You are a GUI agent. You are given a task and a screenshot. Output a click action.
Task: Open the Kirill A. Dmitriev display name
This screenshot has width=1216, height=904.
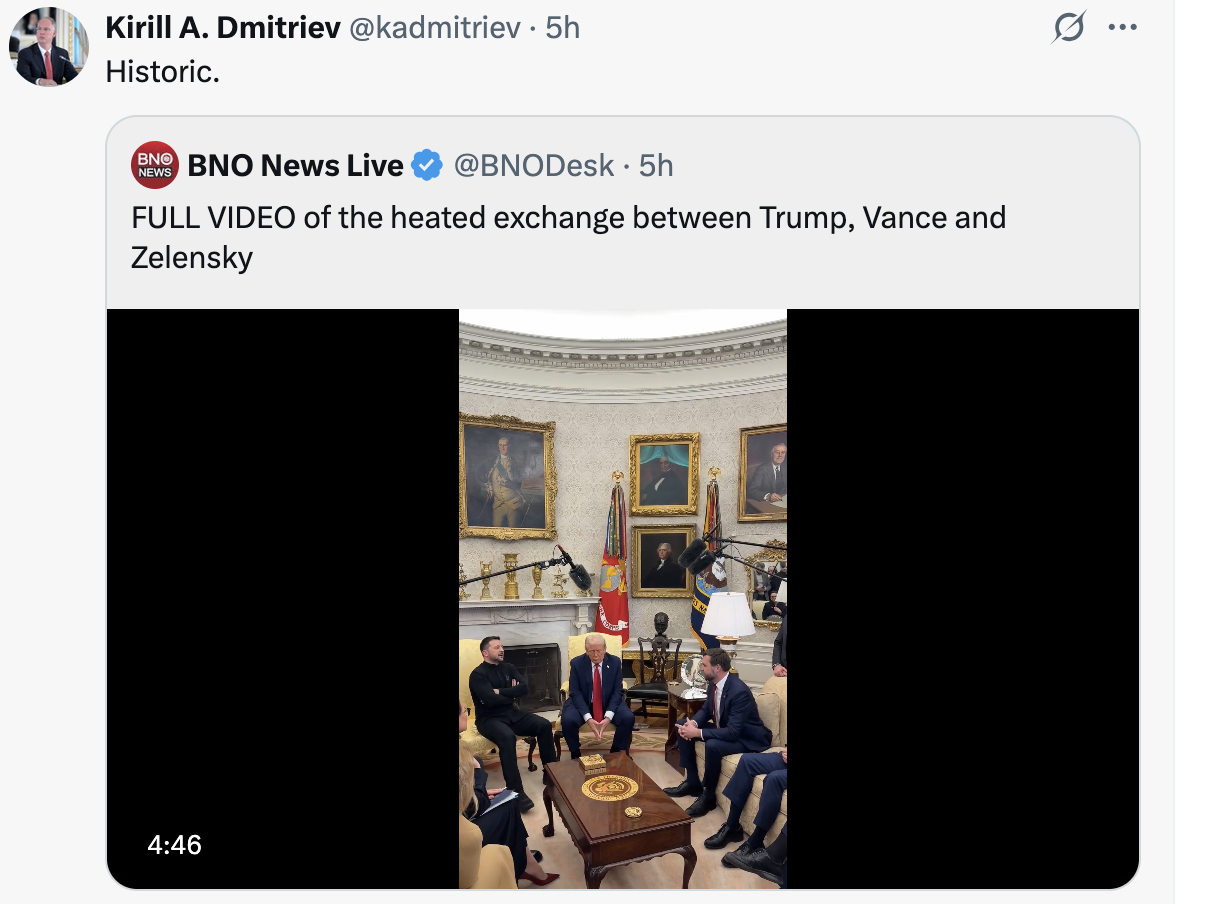point(222,28)
